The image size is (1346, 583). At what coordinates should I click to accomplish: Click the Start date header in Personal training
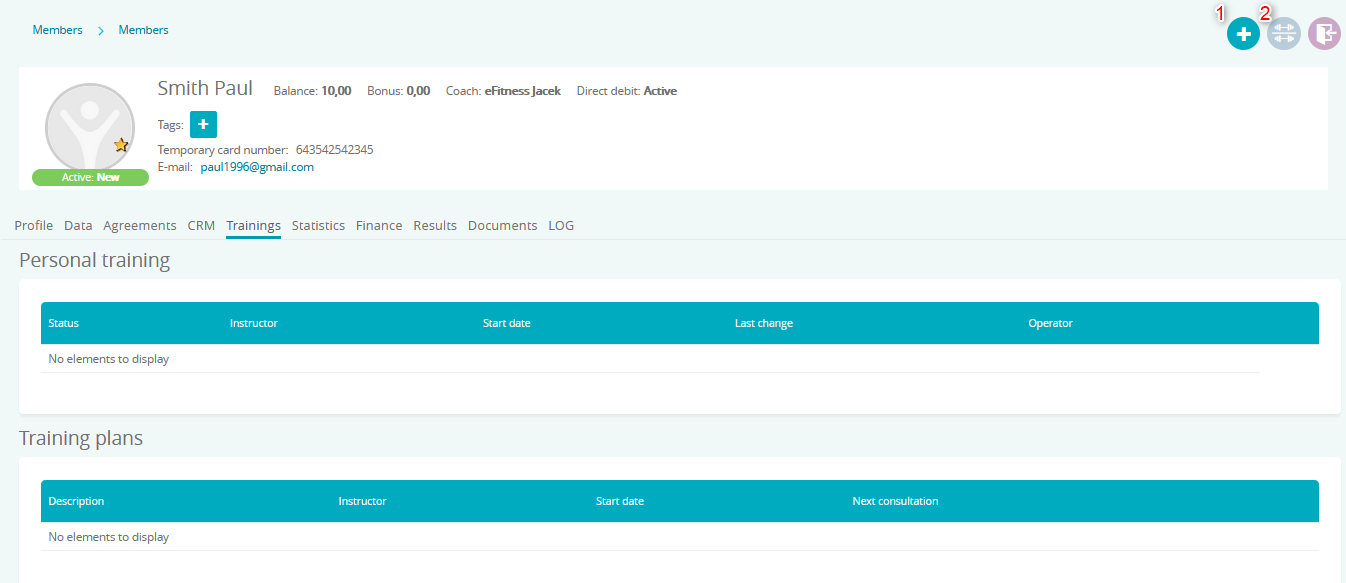(507, 323)
